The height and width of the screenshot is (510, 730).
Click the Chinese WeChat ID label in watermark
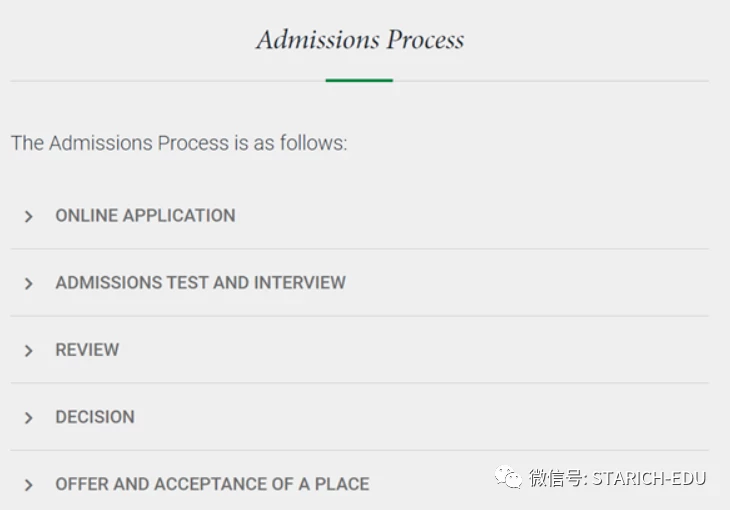[x=557, y=478]
